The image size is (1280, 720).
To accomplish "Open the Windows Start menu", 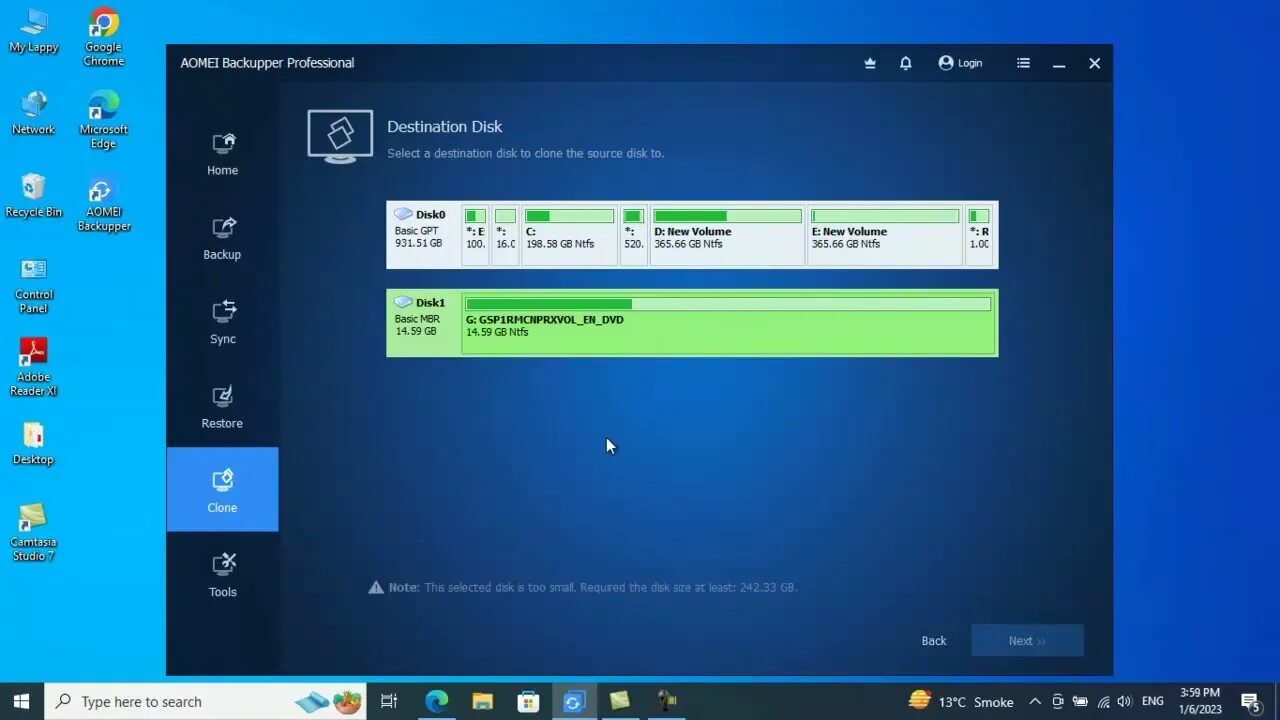I will 21,701.
